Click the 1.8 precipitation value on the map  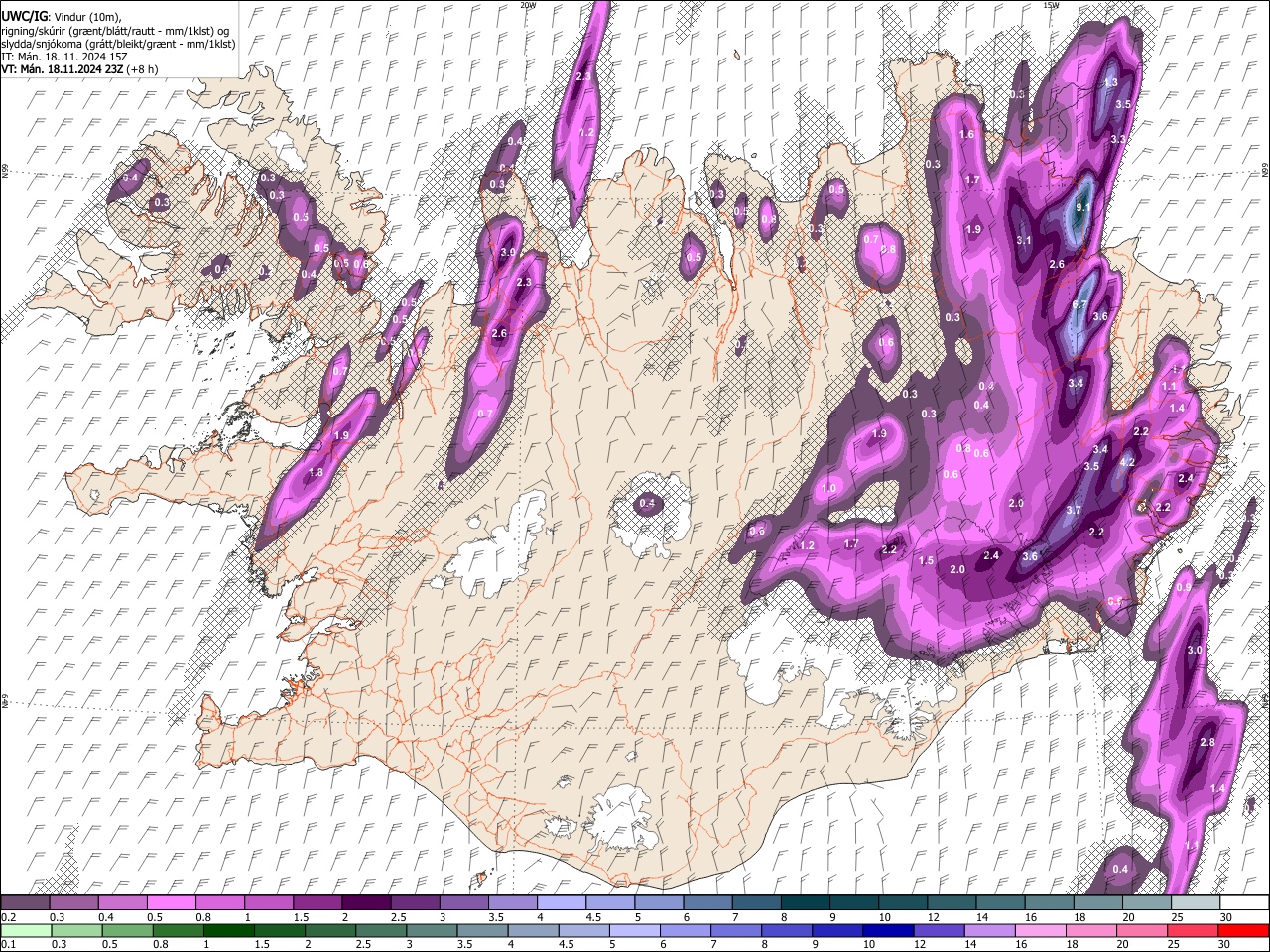[316, 473]
